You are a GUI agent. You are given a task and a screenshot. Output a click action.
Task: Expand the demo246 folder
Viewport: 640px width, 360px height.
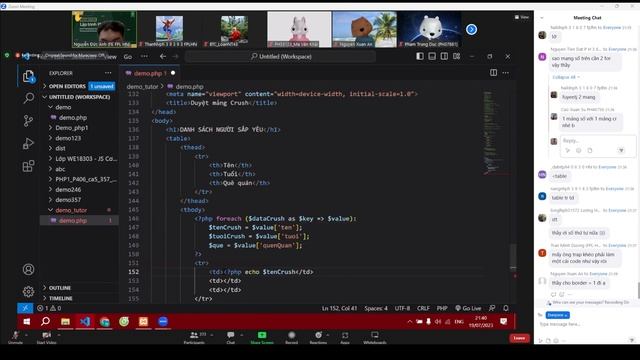pyautogui.click(x=68, y=189)
